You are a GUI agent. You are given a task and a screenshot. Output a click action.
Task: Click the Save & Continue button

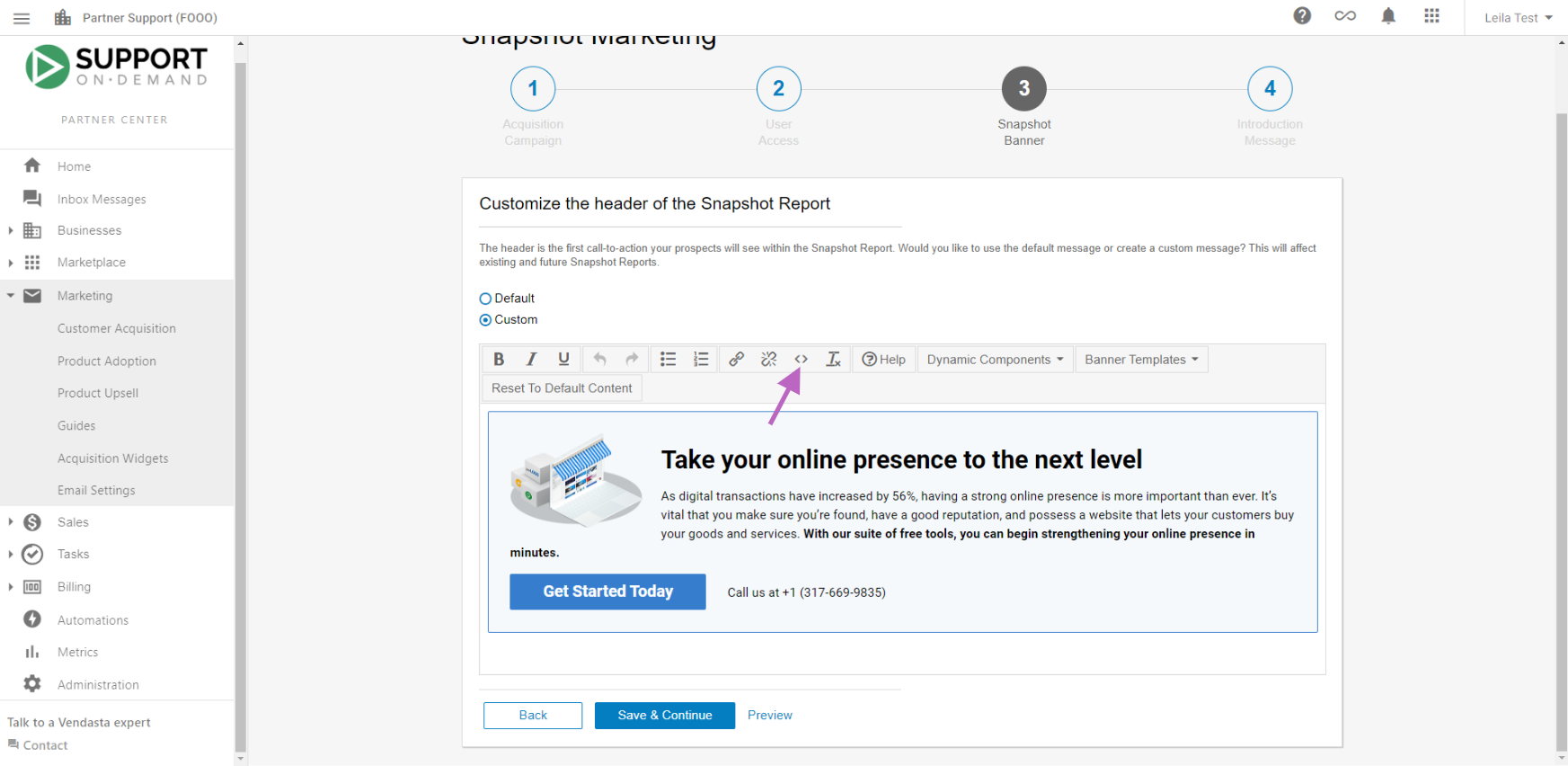(665, 716)
